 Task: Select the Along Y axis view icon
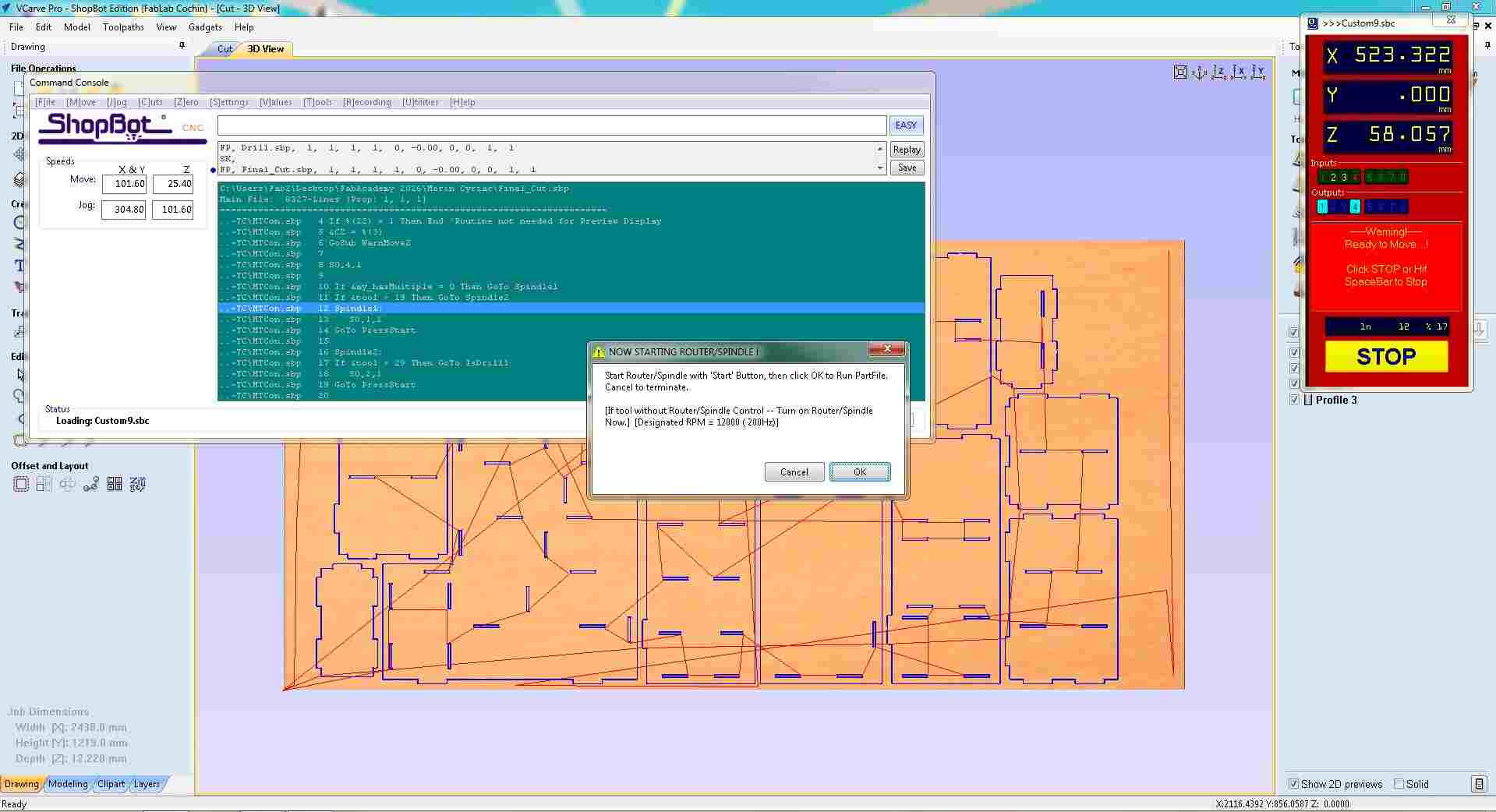(1257, 71)
